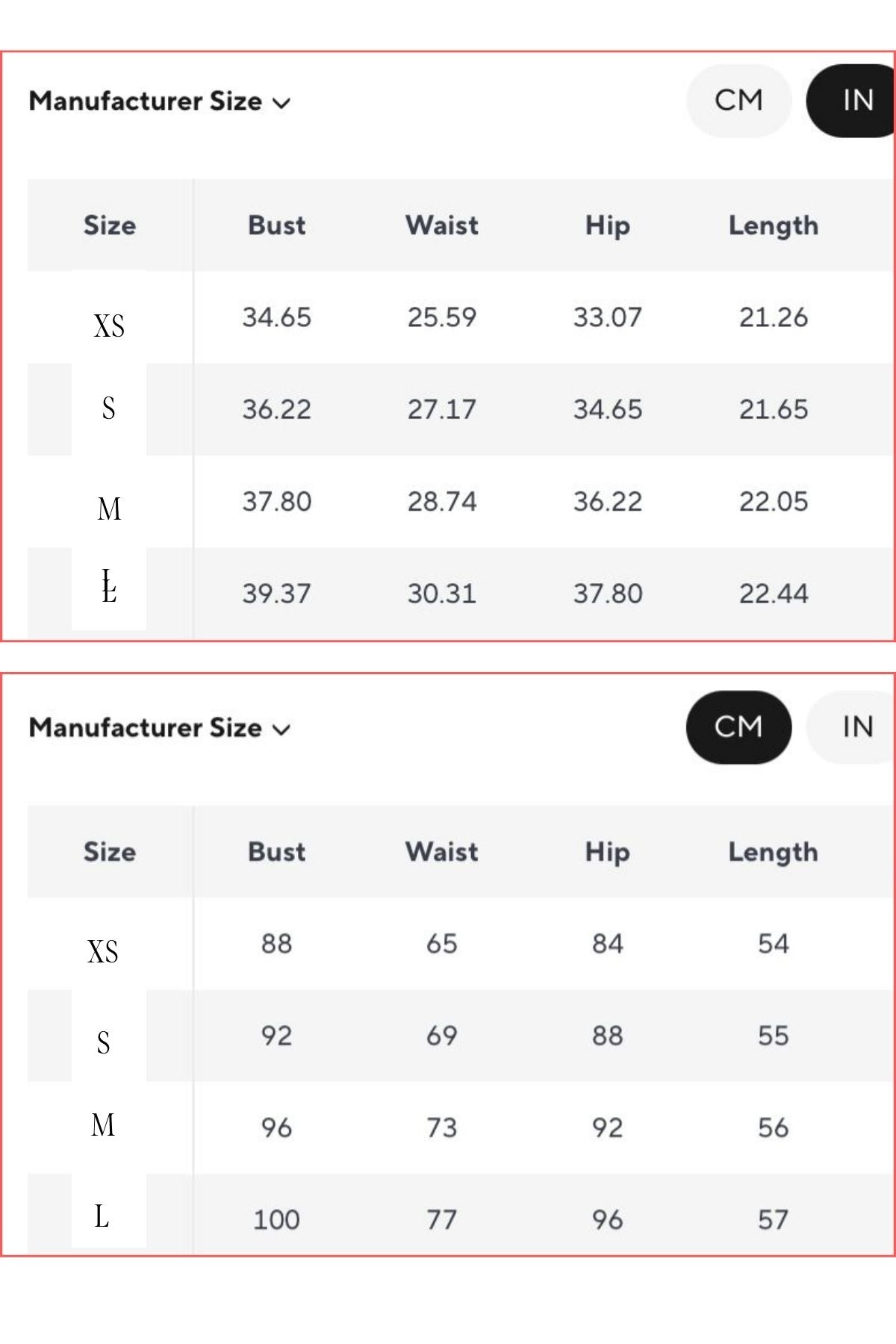Select the 30.31 waist value for L
Screen dimensions: 896x1344
click(442, 594)
